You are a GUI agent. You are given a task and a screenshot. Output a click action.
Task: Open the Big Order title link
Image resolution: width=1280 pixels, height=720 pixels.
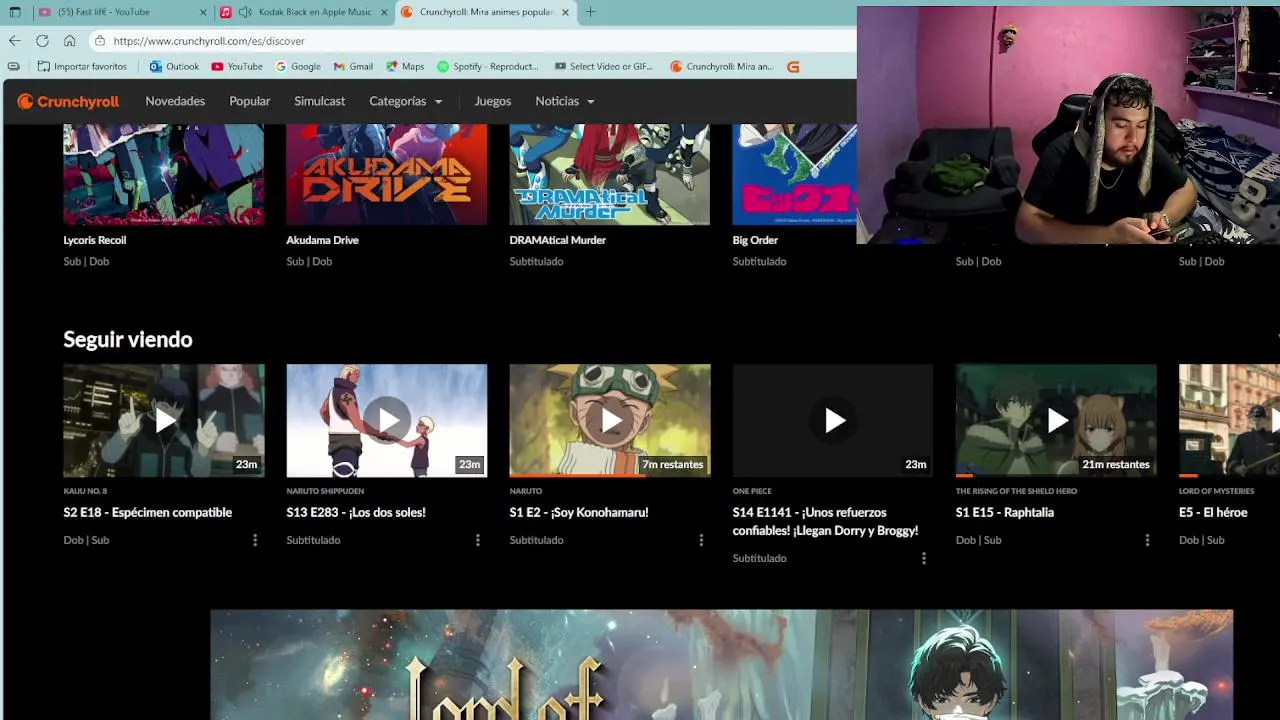[x=755, y=240]
